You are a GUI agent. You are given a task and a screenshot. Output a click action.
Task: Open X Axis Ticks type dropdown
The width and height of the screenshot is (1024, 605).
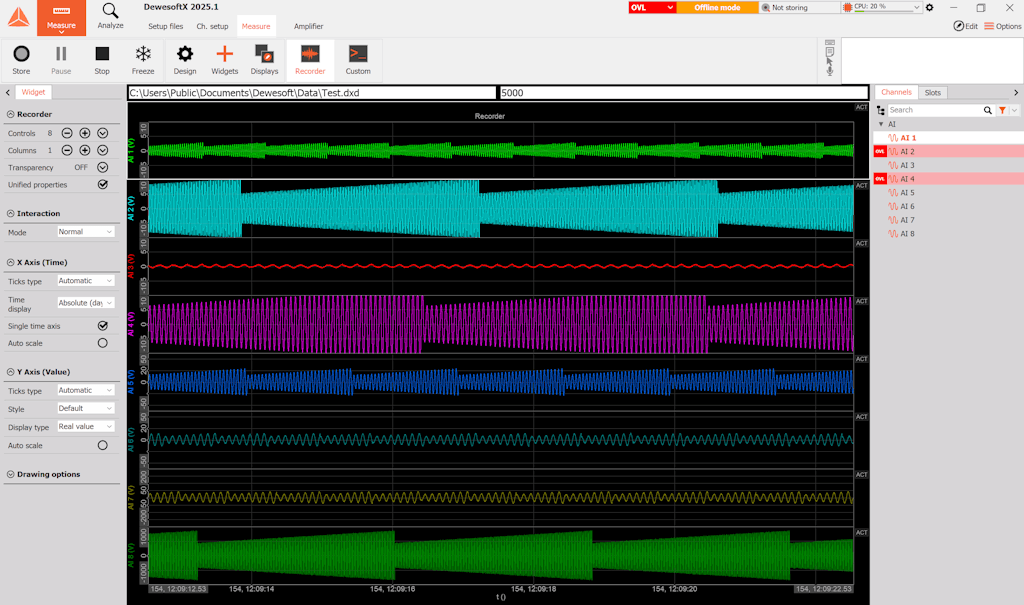[x=86, y=281]
